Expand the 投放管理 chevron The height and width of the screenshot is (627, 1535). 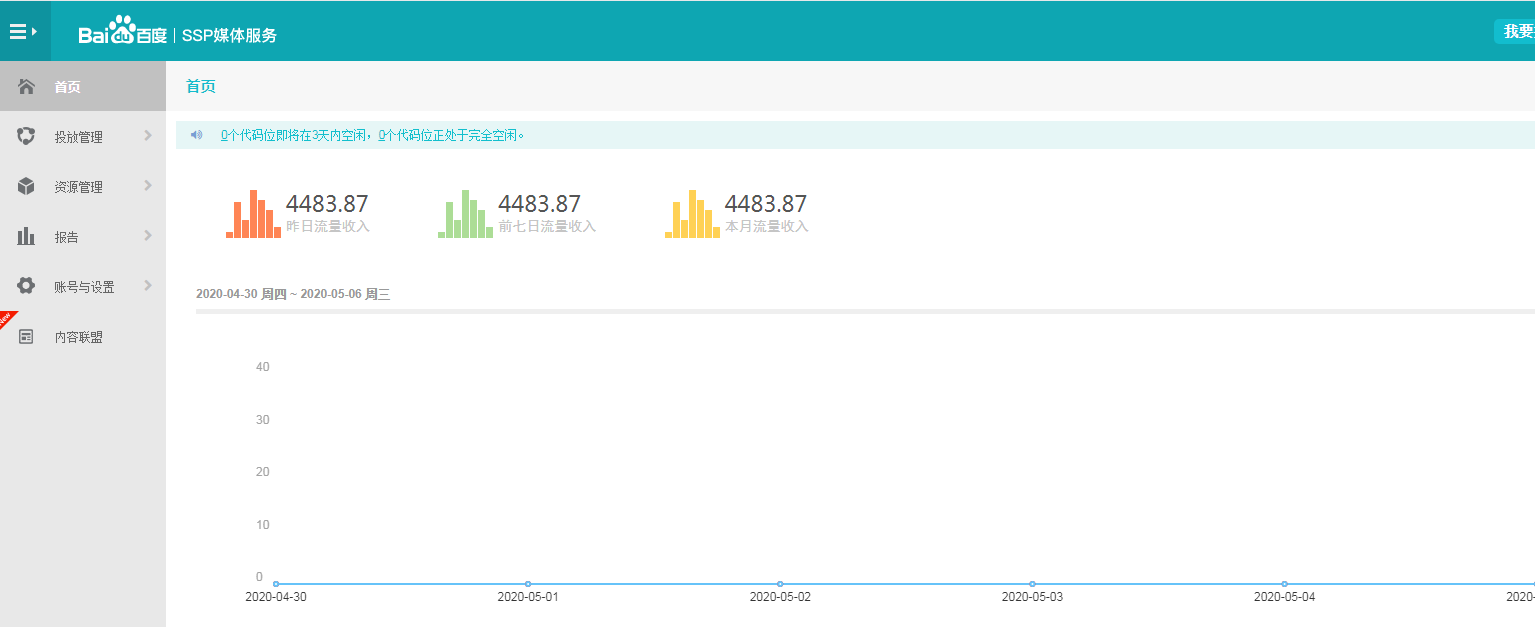tap(147, 135)
